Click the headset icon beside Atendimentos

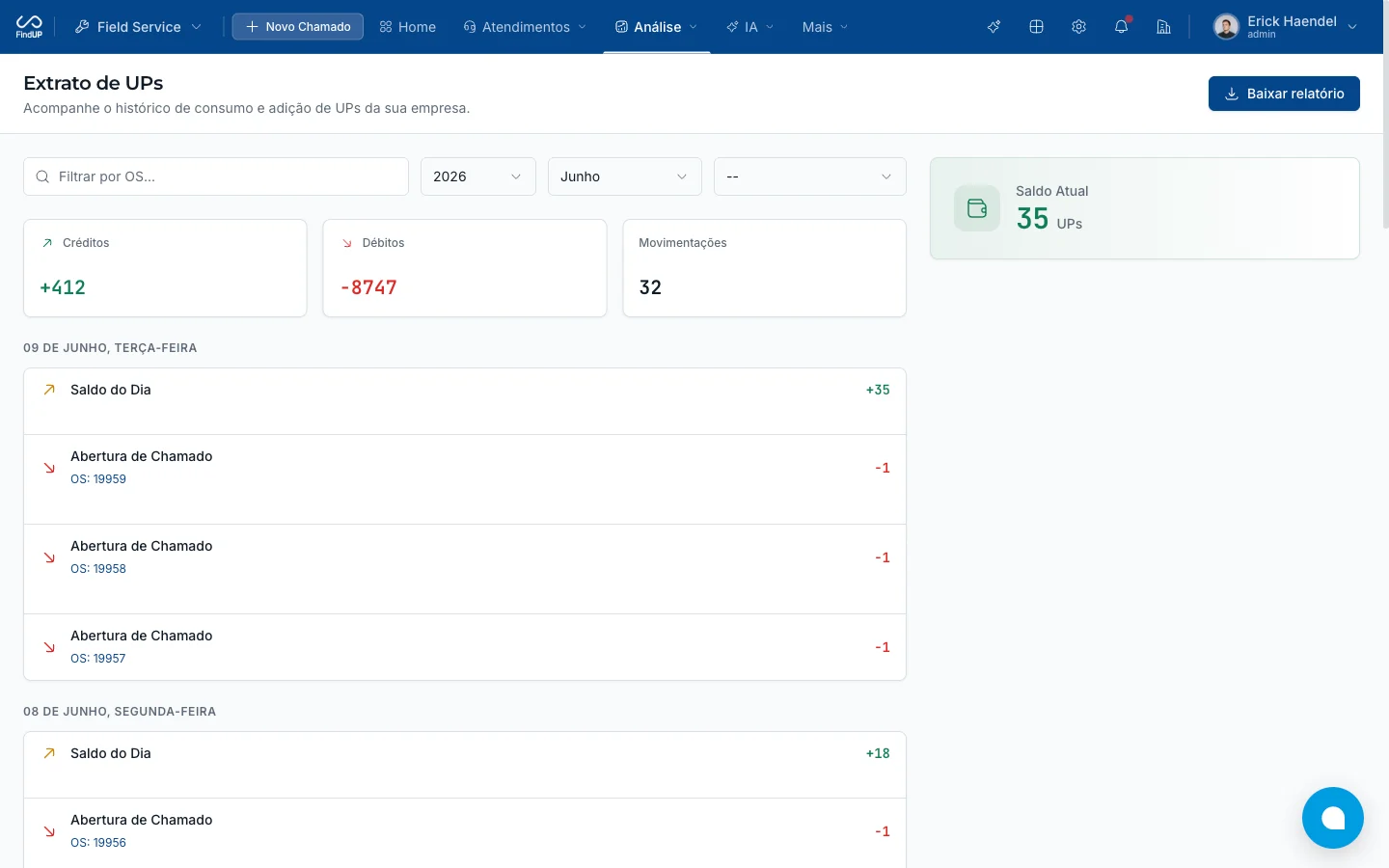[x=470, y=27]
